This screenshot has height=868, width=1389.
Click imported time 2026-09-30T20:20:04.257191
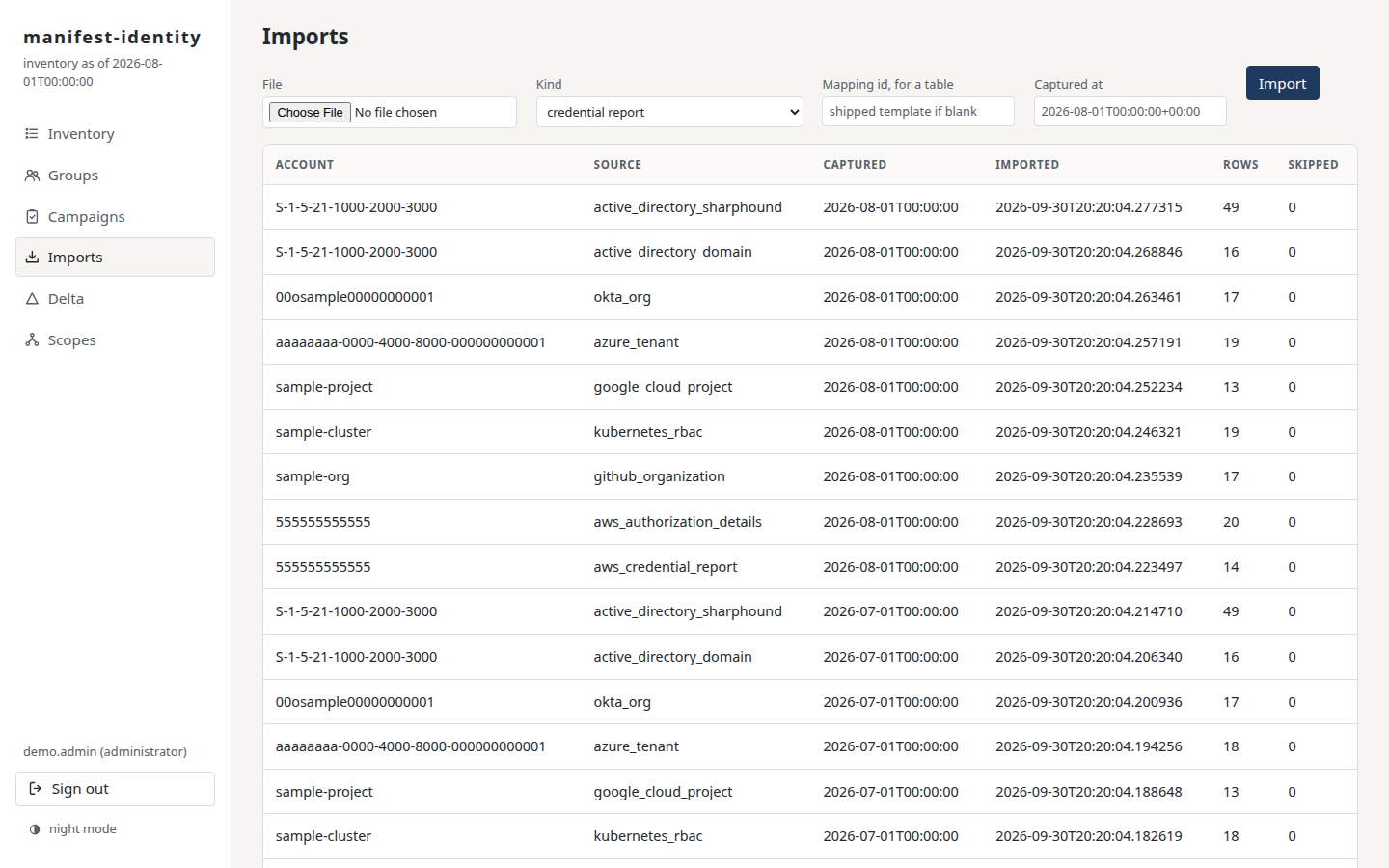click(x=1088, y=342)
